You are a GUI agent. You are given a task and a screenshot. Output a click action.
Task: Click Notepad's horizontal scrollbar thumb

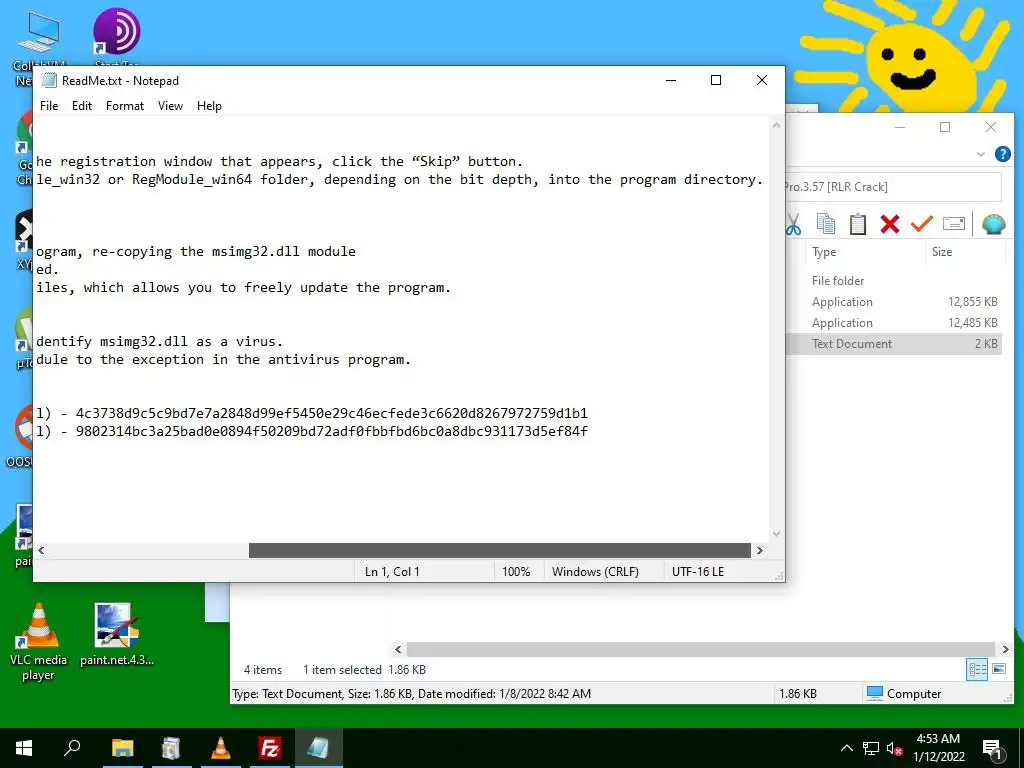pyautogui.click(x=500, y=551)
